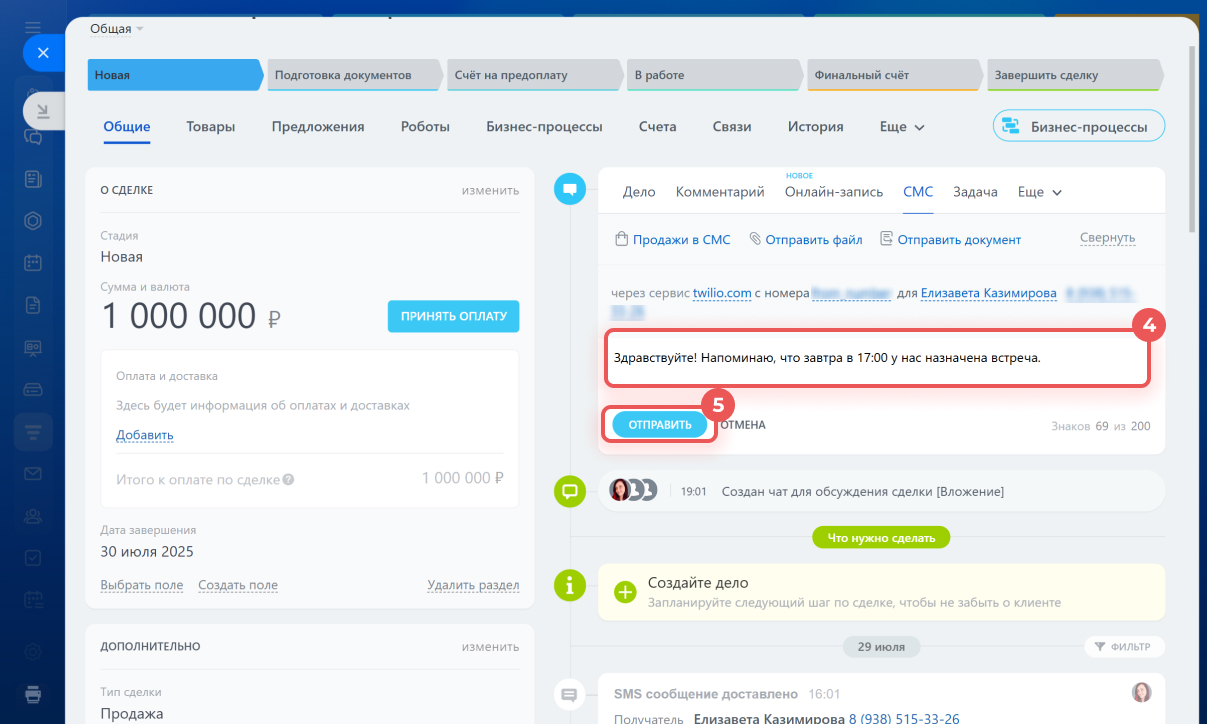Click the Отправить документ document icon

click(886, 240)
